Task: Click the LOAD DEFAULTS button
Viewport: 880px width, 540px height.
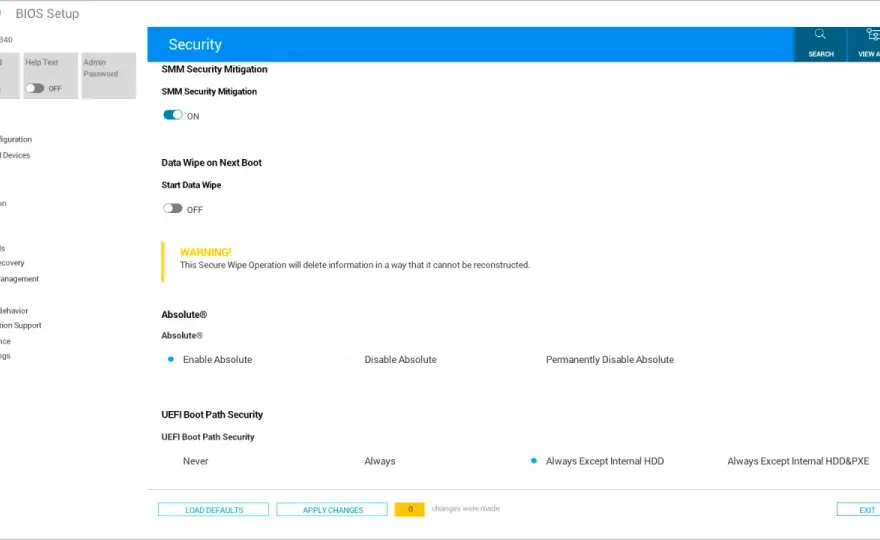Action: point(213,510)
